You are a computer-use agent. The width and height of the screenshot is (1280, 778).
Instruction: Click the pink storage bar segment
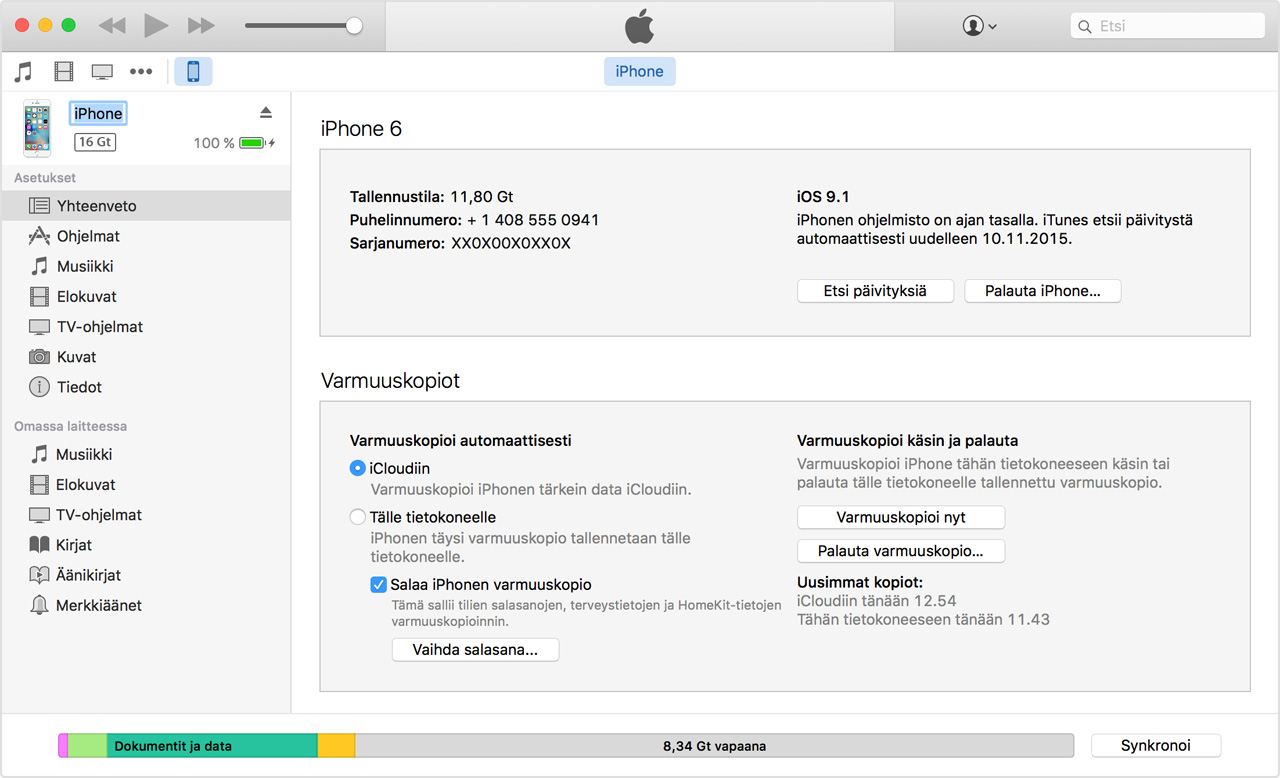[x=63, y=745]
